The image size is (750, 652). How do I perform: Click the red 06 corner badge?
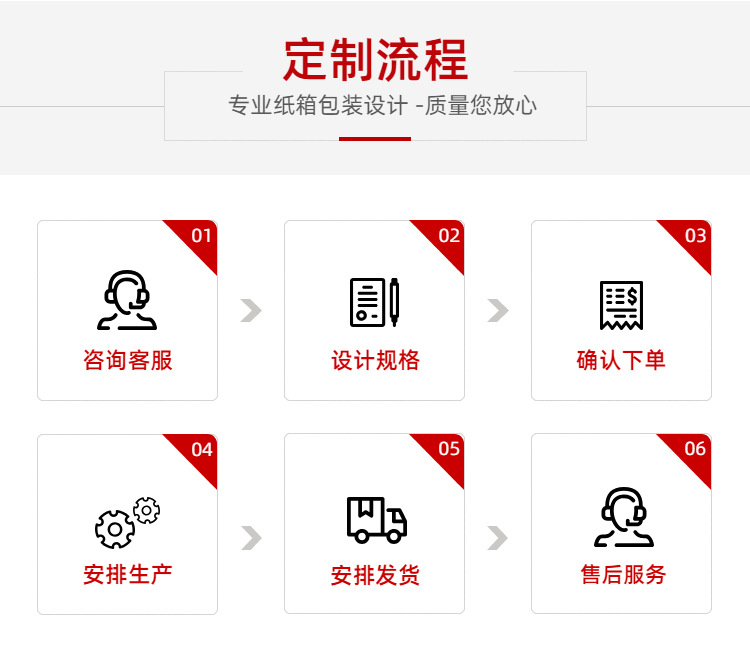[692, 453]
